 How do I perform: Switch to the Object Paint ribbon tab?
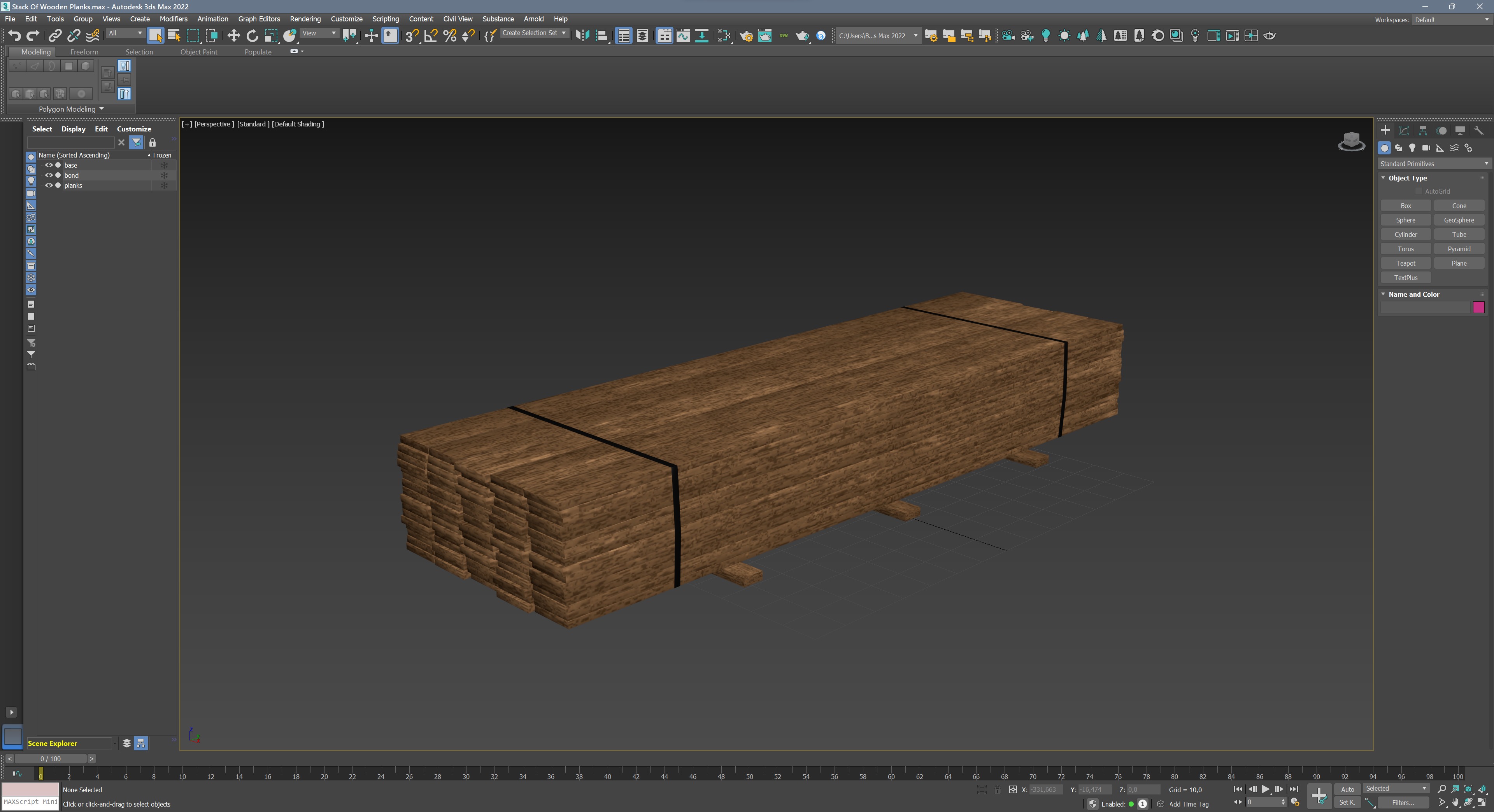coord(198,52)
